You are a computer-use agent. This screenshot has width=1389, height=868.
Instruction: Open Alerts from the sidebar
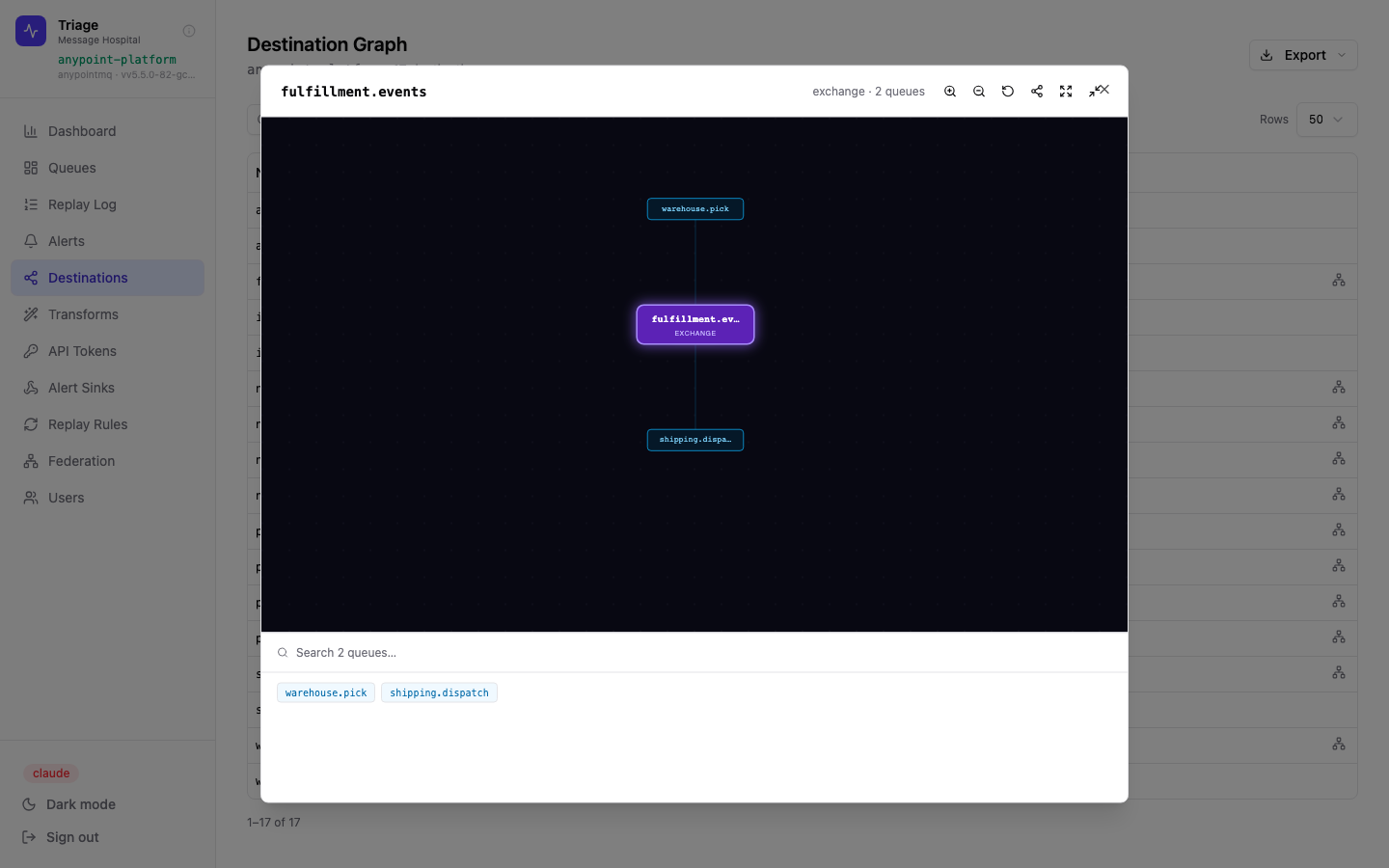(x=108, y=241)
